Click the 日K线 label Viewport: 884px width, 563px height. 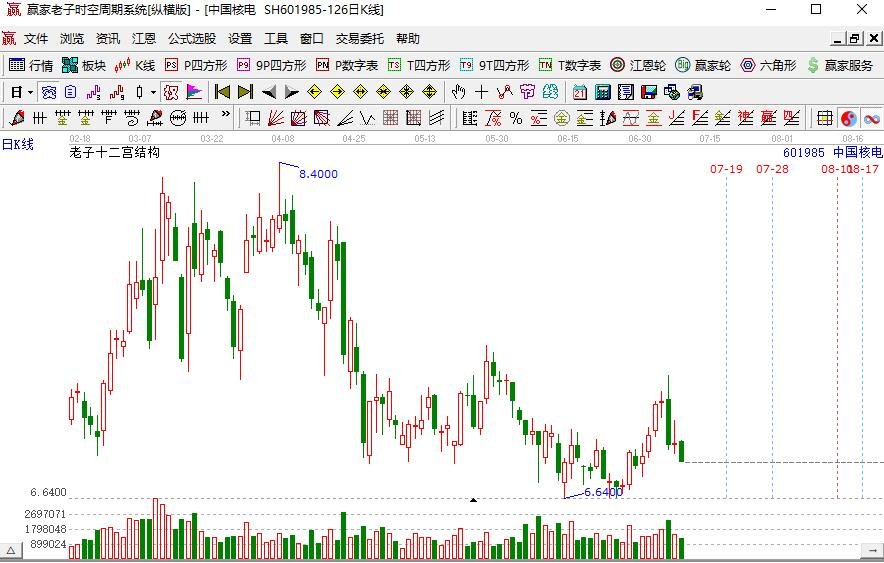pyautogui.click(x=17, y=144)
